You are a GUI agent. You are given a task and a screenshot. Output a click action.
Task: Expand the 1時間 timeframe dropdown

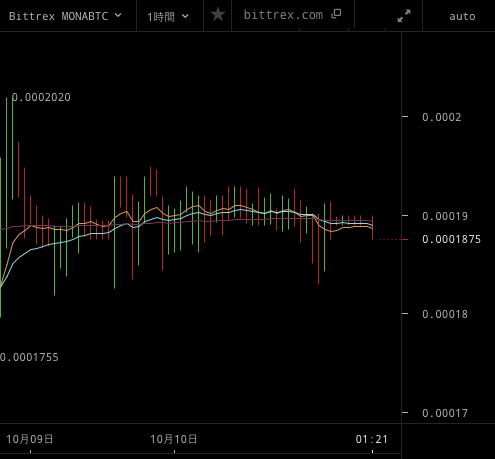click(168, 16)
